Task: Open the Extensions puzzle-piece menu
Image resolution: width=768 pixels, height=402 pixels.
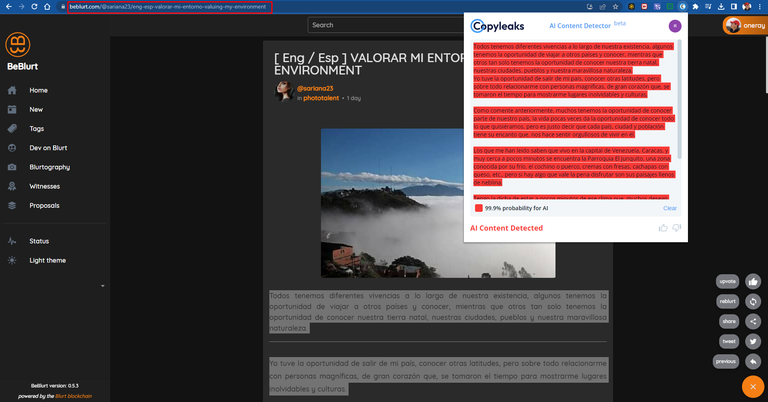Action: pos(695,6)
